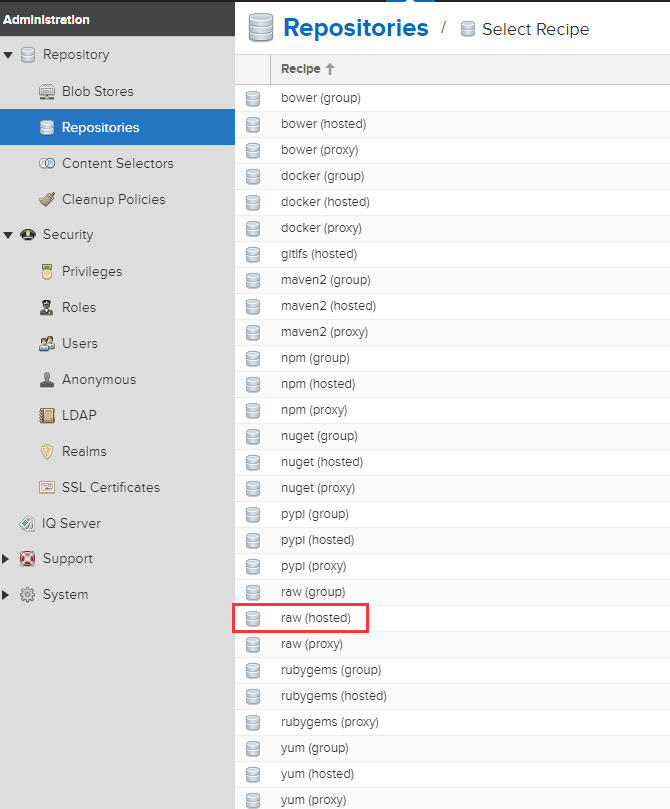Select the maven2 (hosted) recipe
Viewport: 670px width, 809px height.
452,306
